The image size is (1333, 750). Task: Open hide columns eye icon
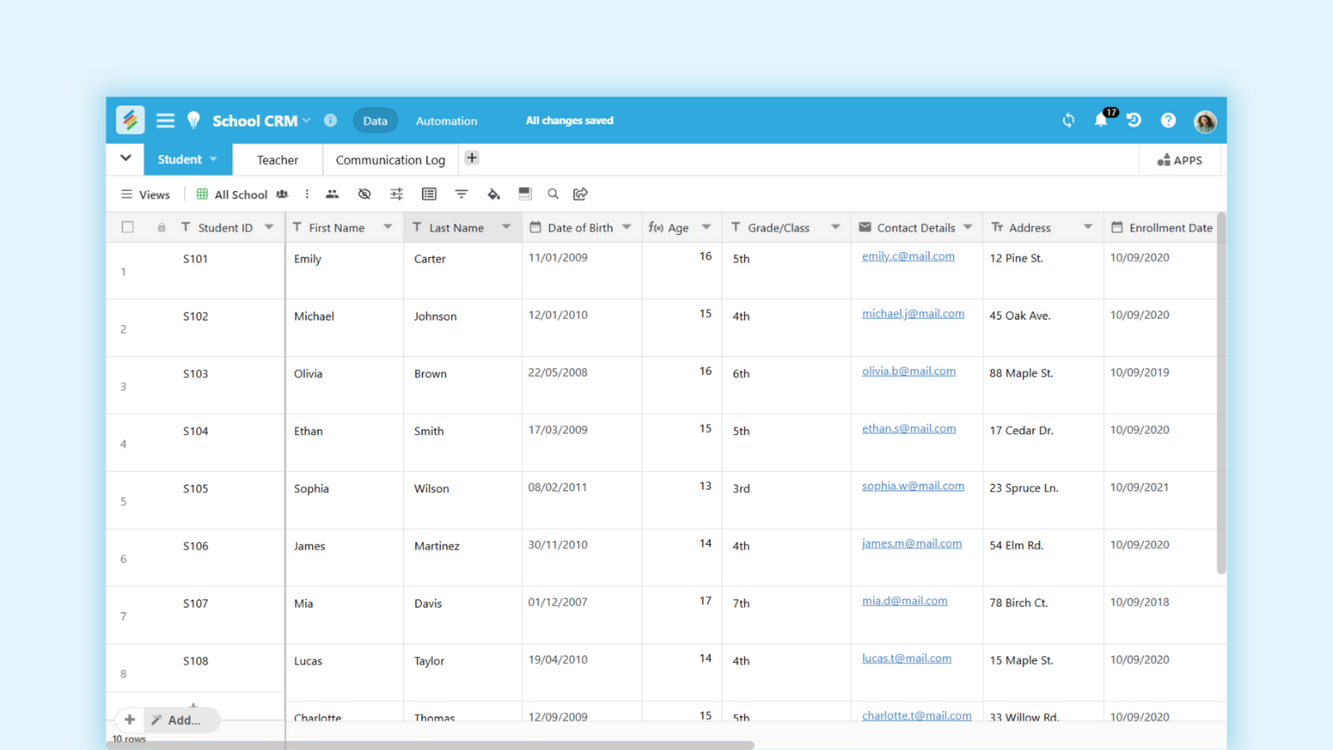(x=364, y=194)
